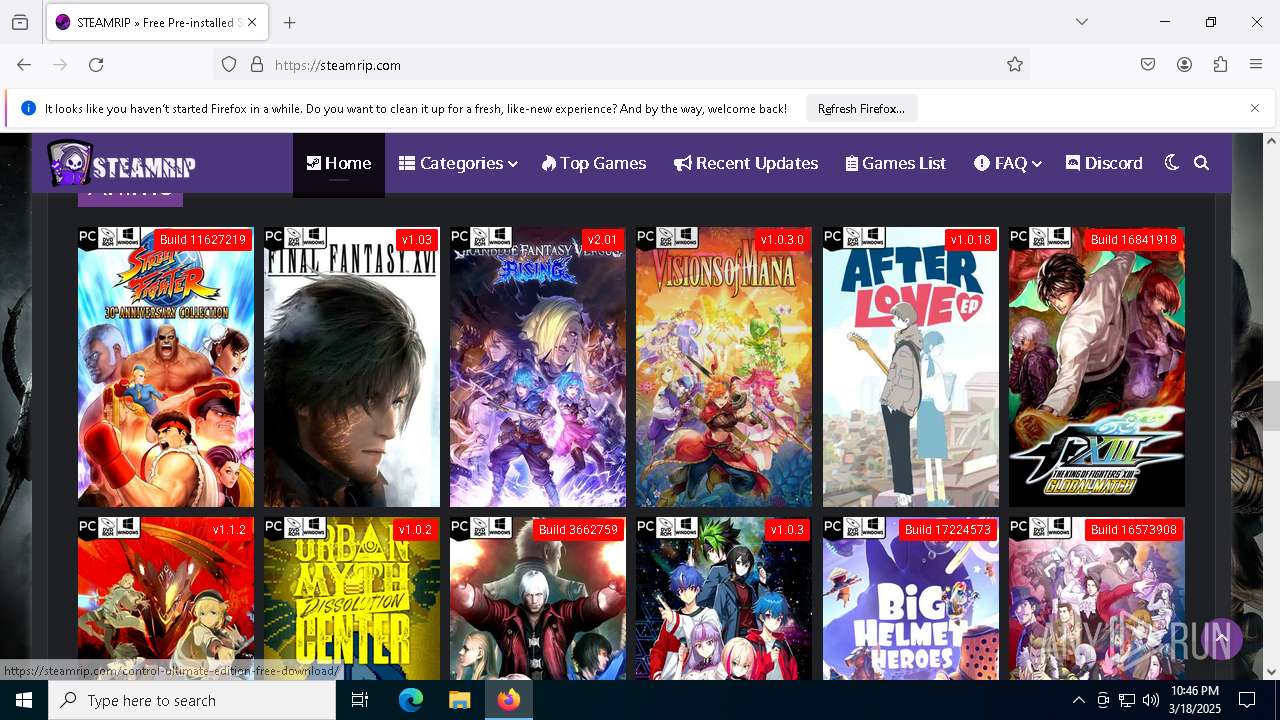The width and height of the screenshot is (1280, 720).
Task: Click the Build 17224573 badge
Action: coord(947,530)
